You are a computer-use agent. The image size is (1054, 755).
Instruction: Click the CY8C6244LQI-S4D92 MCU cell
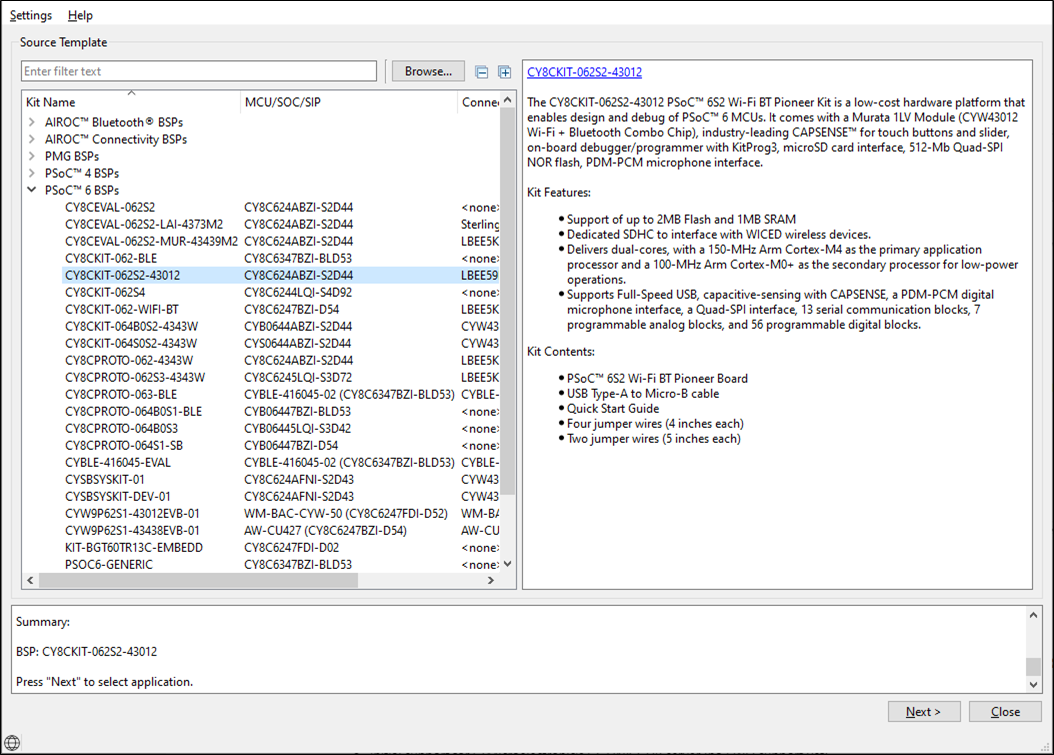tap(298, 292)
